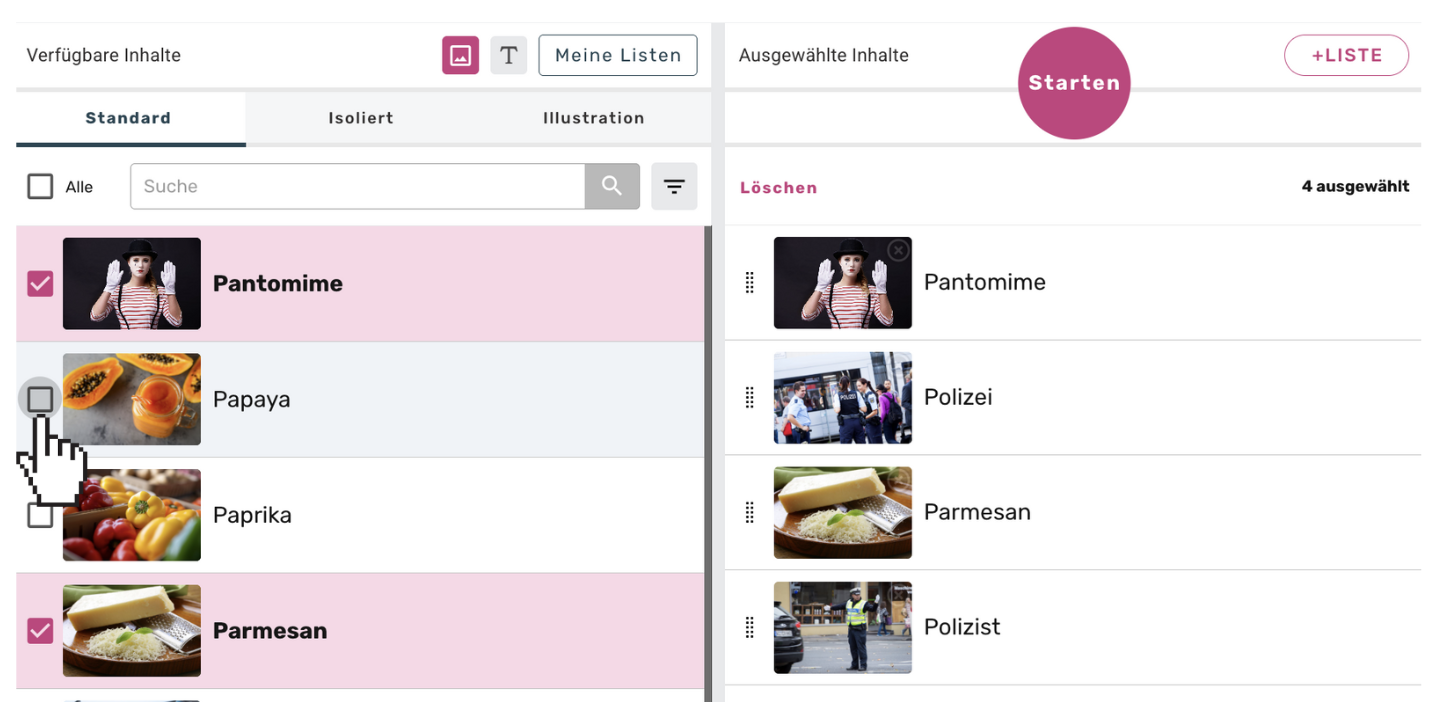Focus the Suche search field
This screenshot has width=1444, height=702.
357,186
